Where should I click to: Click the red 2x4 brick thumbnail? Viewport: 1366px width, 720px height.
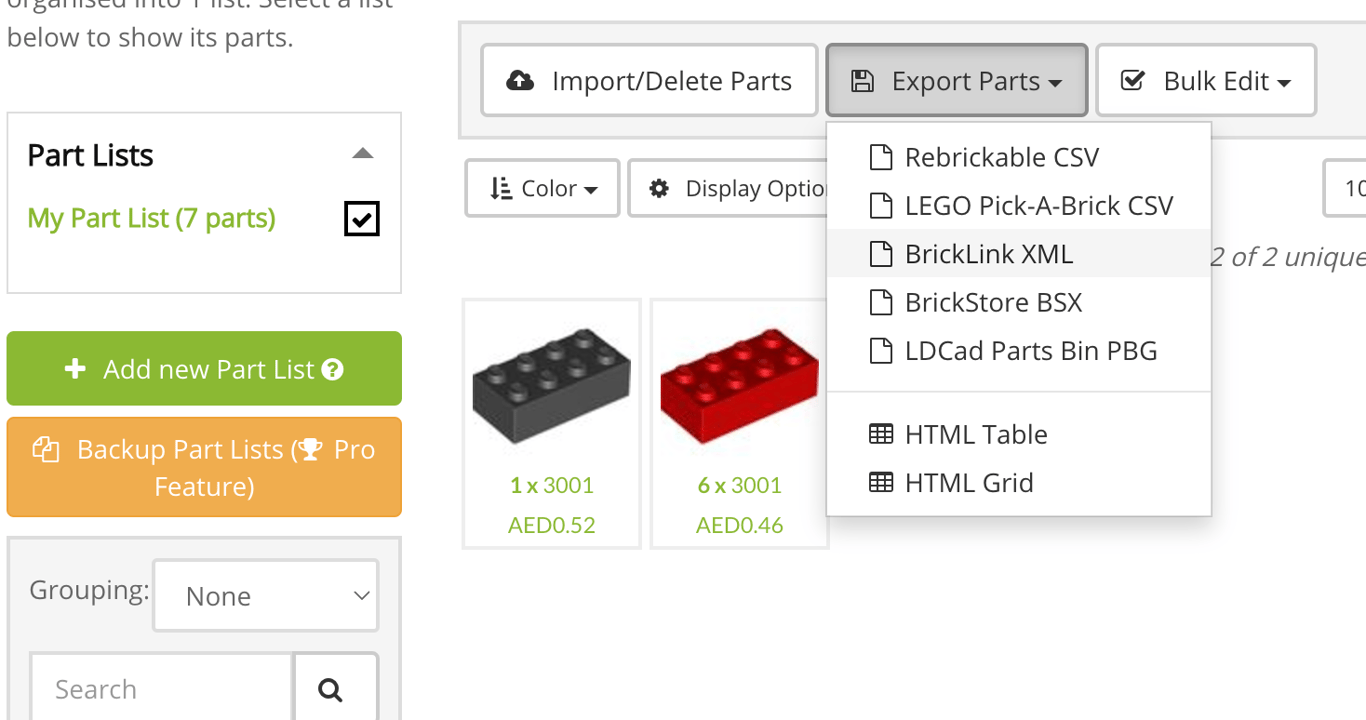click(x=739, y=386)
